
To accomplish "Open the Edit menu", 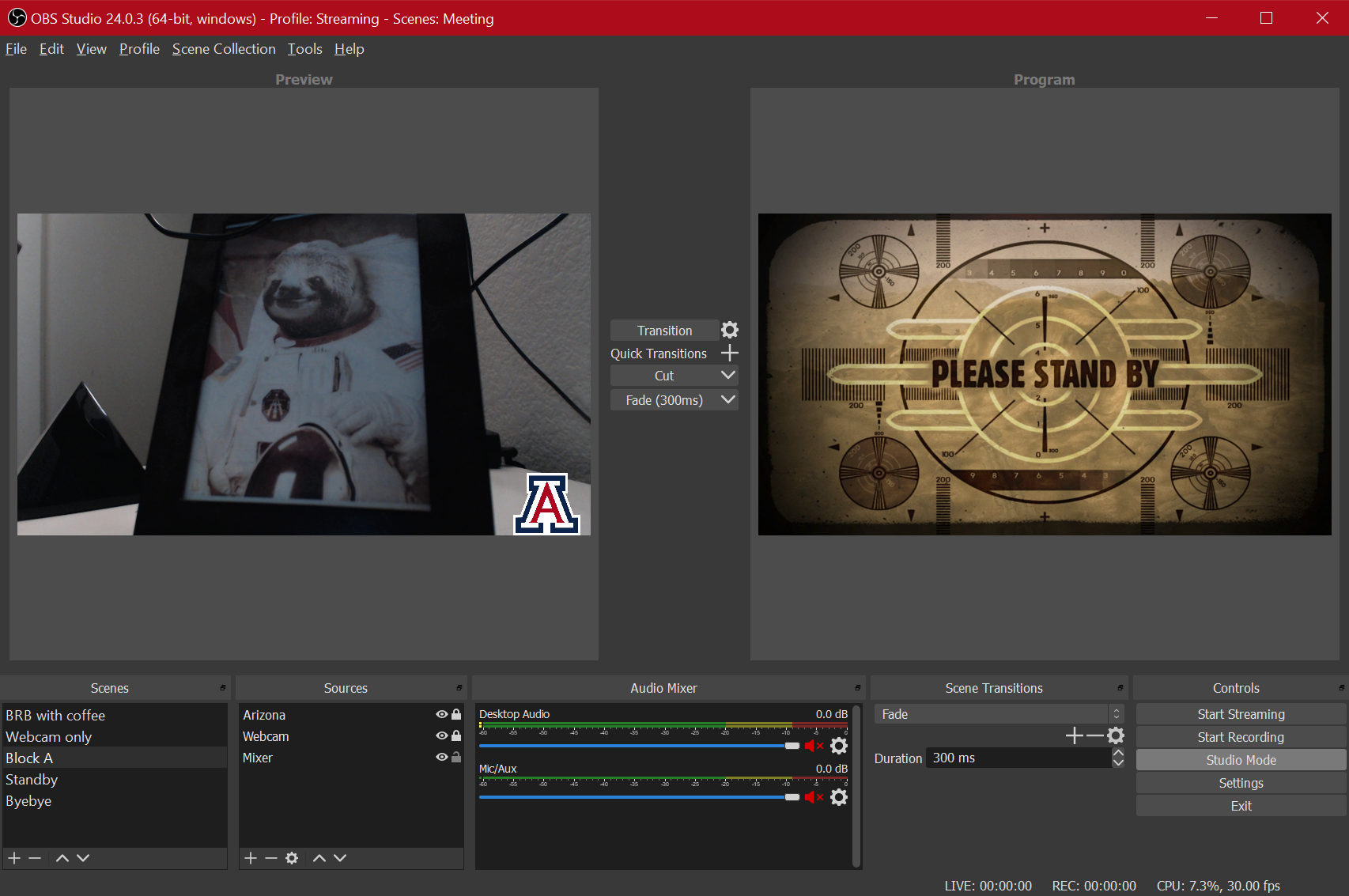I will coord(51,49).
